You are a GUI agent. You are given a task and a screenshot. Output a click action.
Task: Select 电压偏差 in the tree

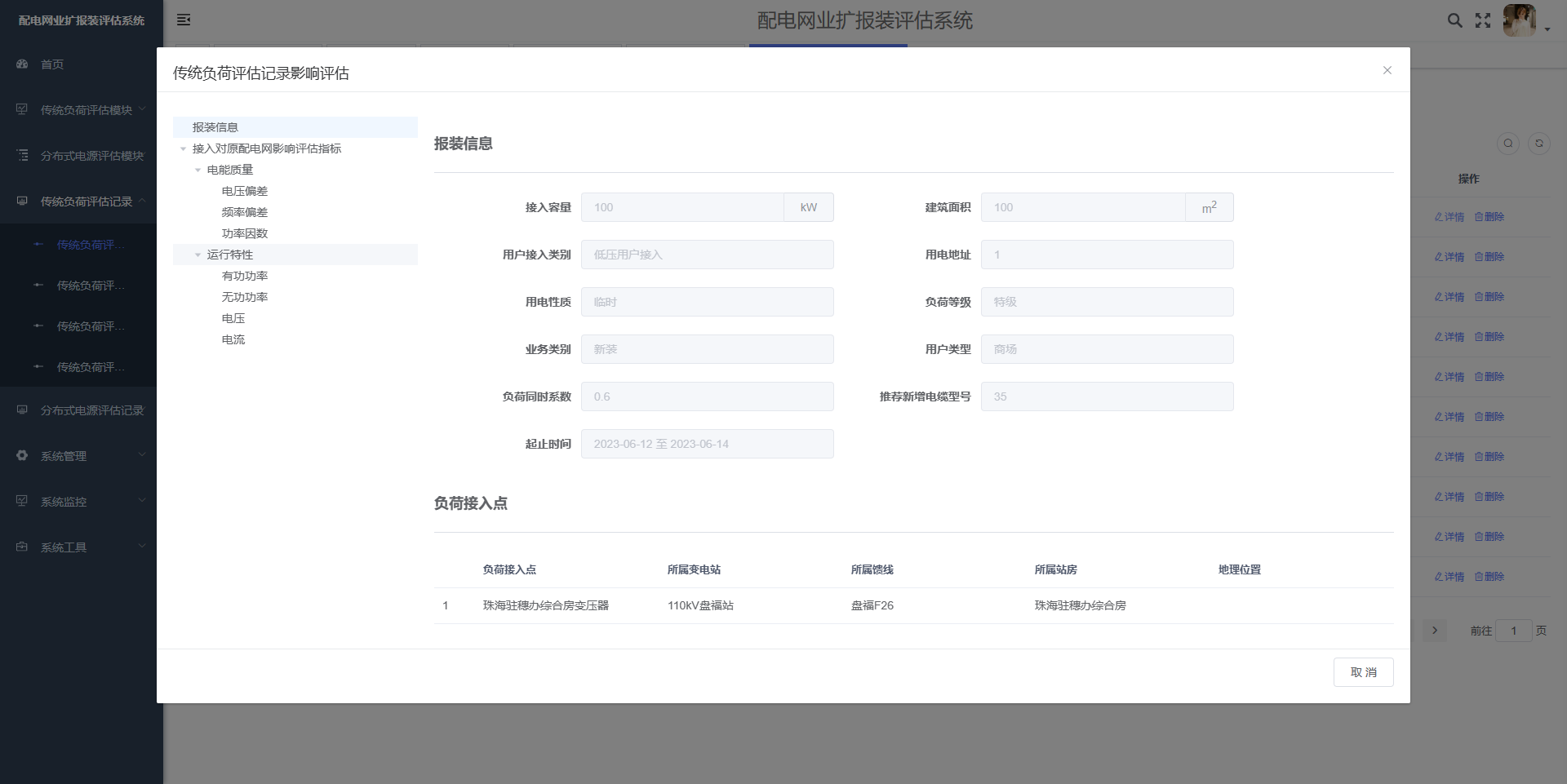(245, 191)
